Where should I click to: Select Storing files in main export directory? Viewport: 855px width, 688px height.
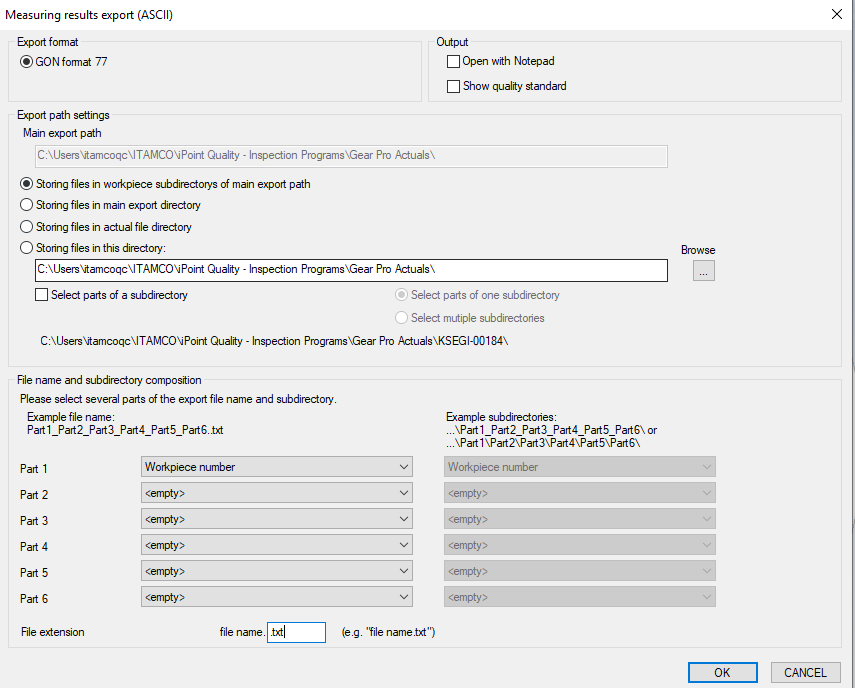pos(27,206)
